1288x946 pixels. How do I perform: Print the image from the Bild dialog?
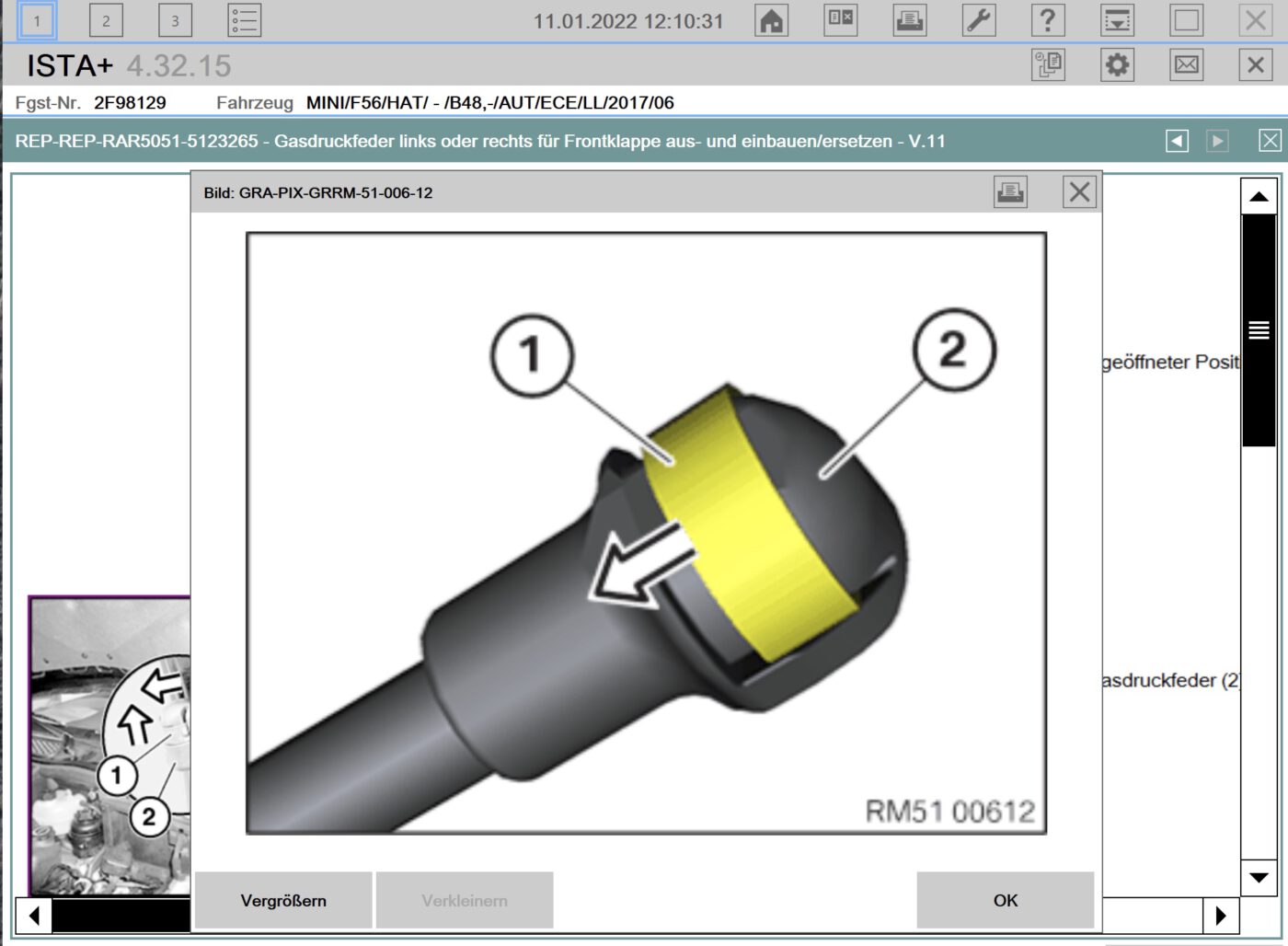click(1010, 192)
